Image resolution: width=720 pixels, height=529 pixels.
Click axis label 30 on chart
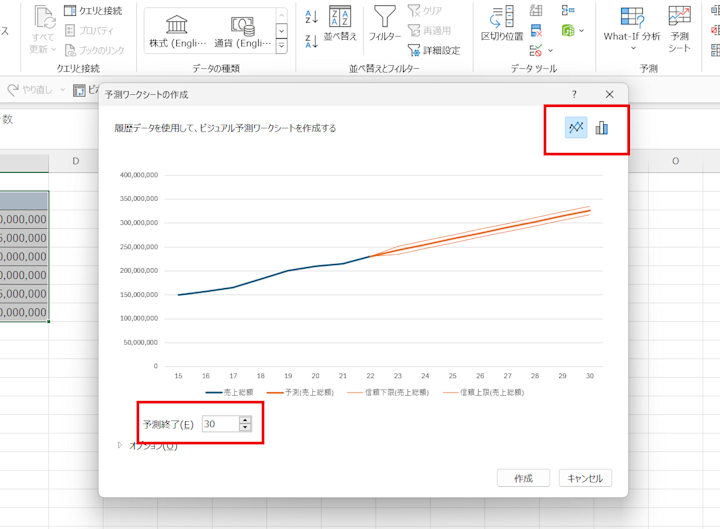[x=590, y=376]
